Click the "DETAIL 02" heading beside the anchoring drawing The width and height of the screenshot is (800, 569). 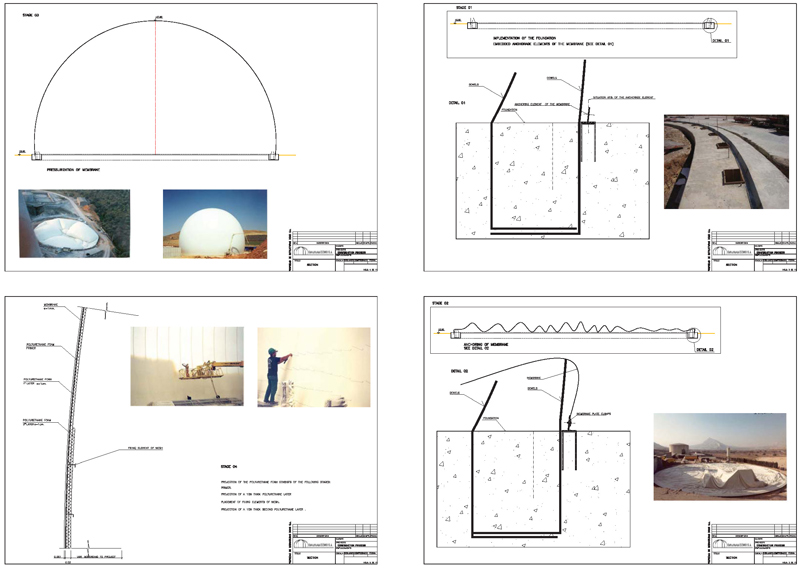(459, 371)
